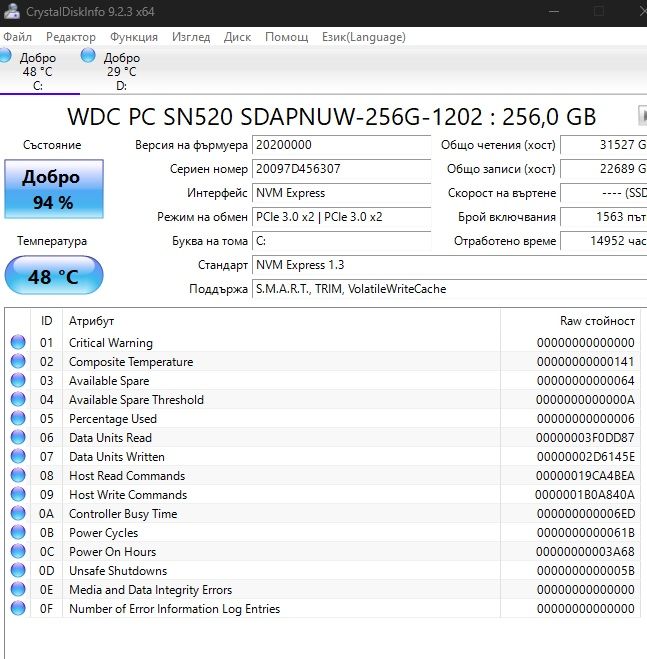Click the status orb for Power On Hours
The height and width of the screenshot is (659, 647).
click(18, 551)
